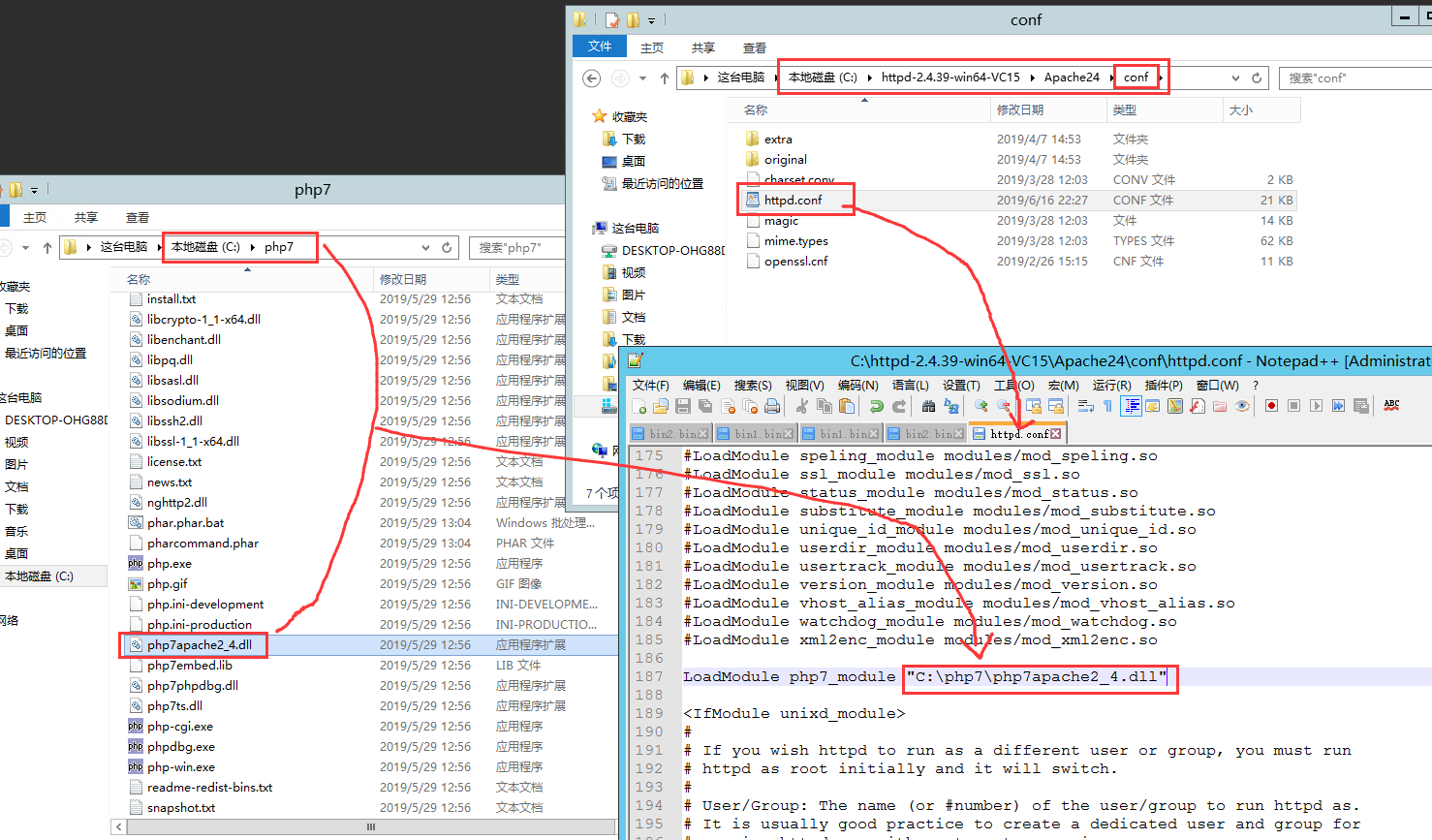Click the Find binoculars icon in Notepad++
Image resolution: width=1432 pixels, height=840 pixels.
click(928, 406)
